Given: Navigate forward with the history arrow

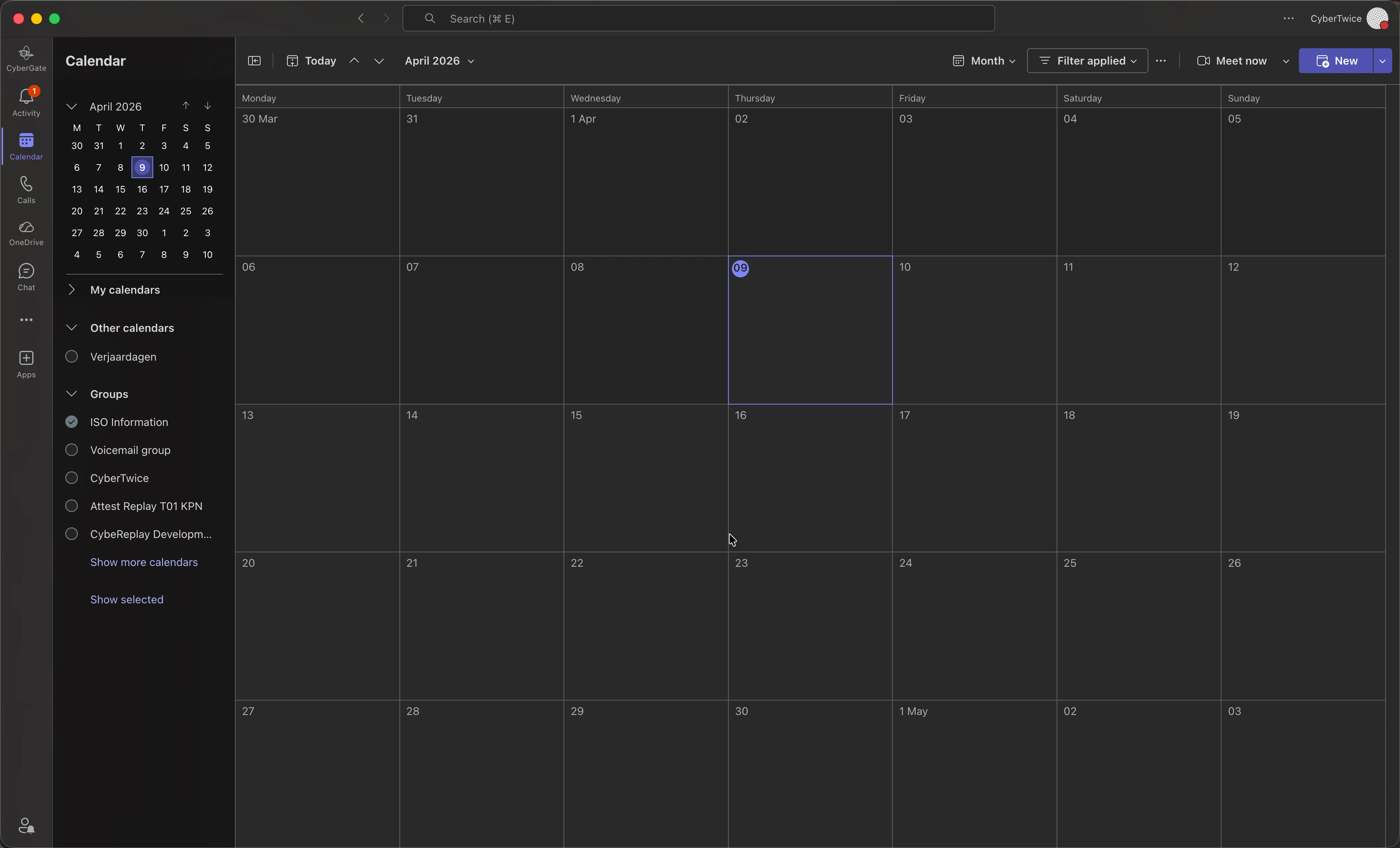Looking at the screenshot, I should click(x=387, y=19).
